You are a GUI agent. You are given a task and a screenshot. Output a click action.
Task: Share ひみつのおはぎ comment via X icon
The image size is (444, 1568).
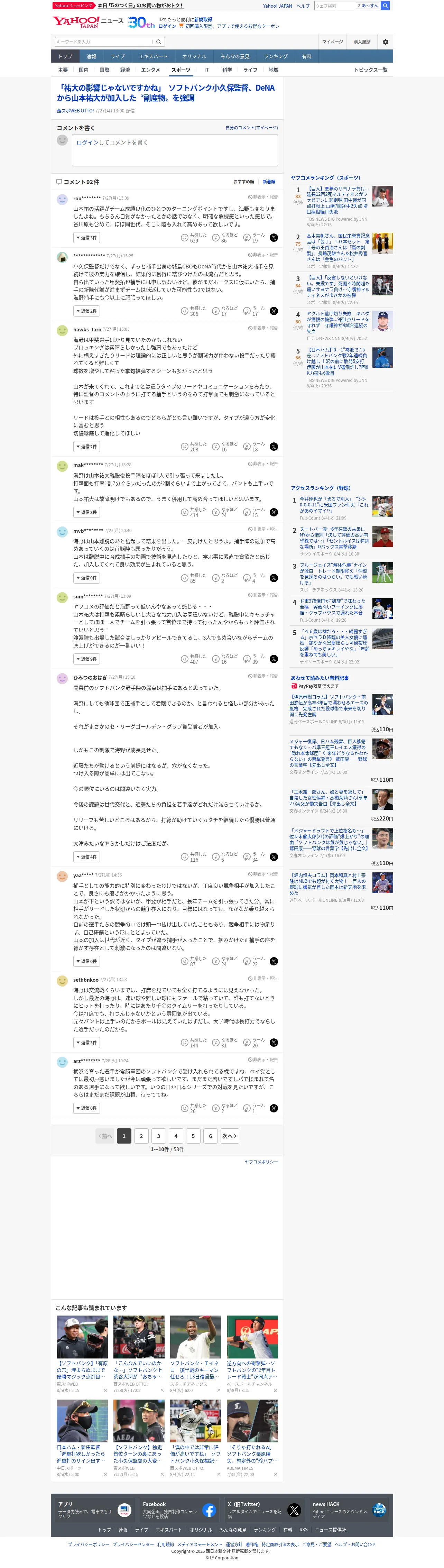274,857
